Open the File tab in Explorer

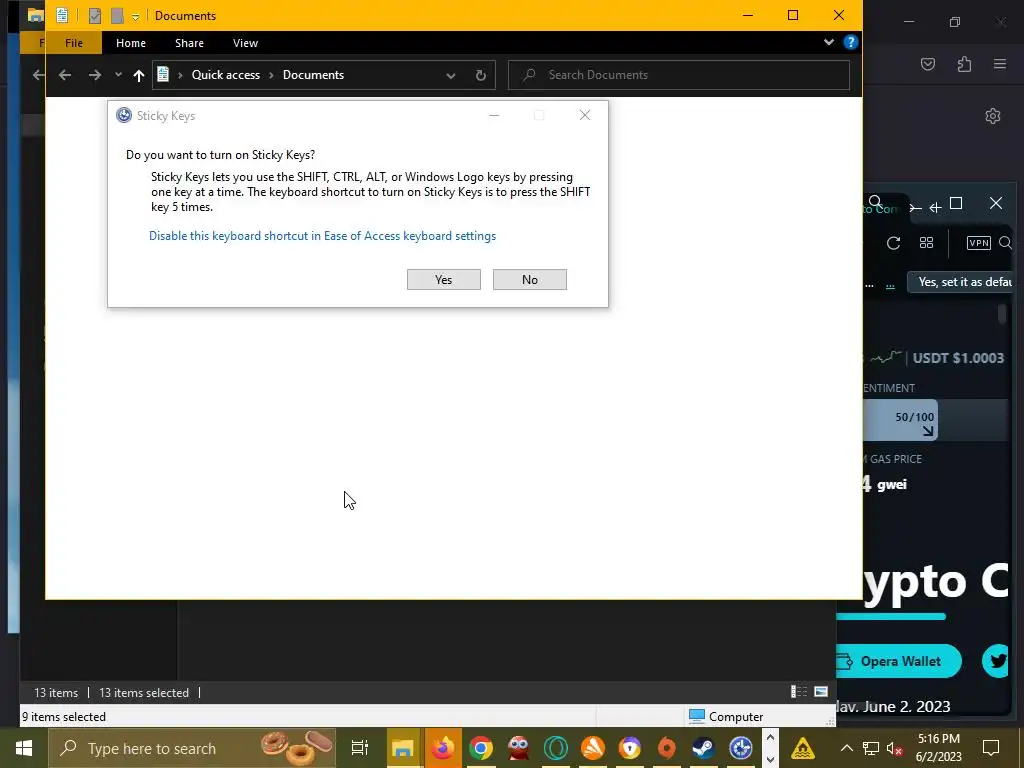74,43
